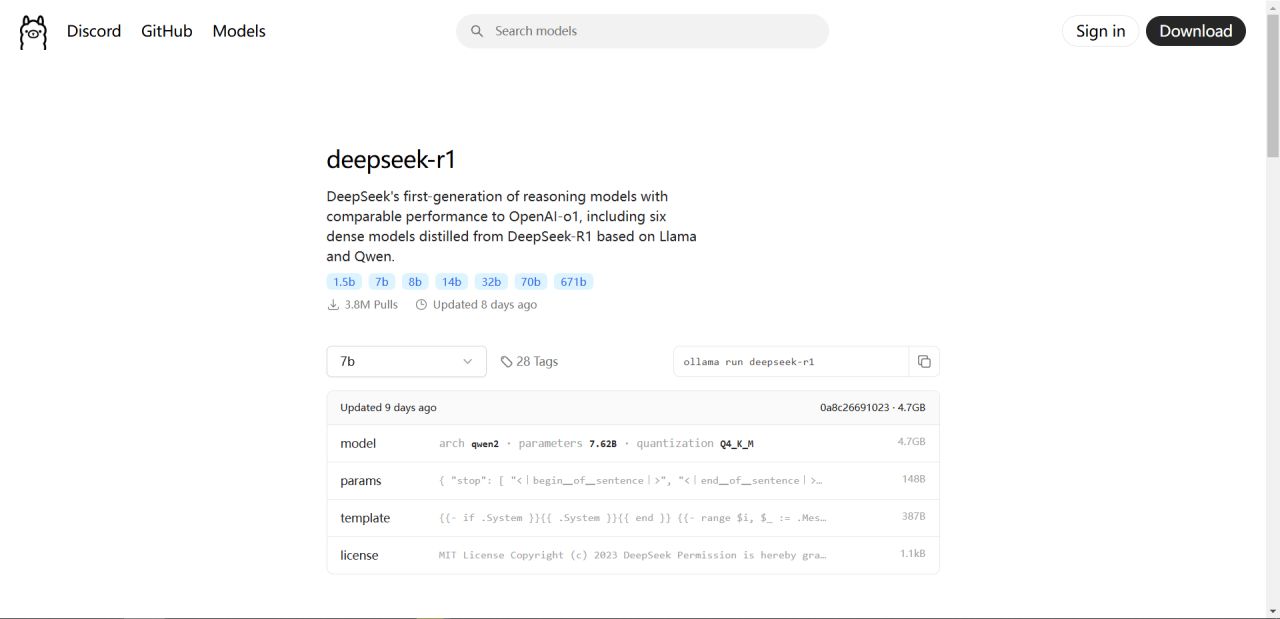Screen dimensions: 1280x619
Task: Select the 671b size tag
Action: tap(573, 282)
